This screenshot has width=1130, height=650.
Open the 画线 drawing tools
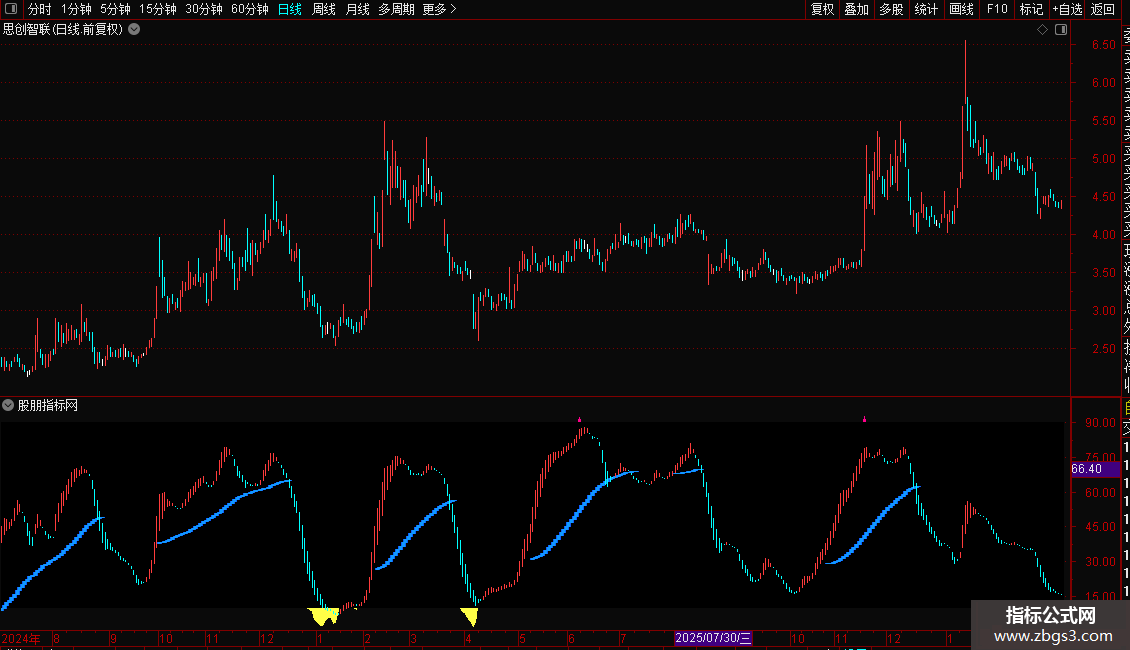point(961,9)
